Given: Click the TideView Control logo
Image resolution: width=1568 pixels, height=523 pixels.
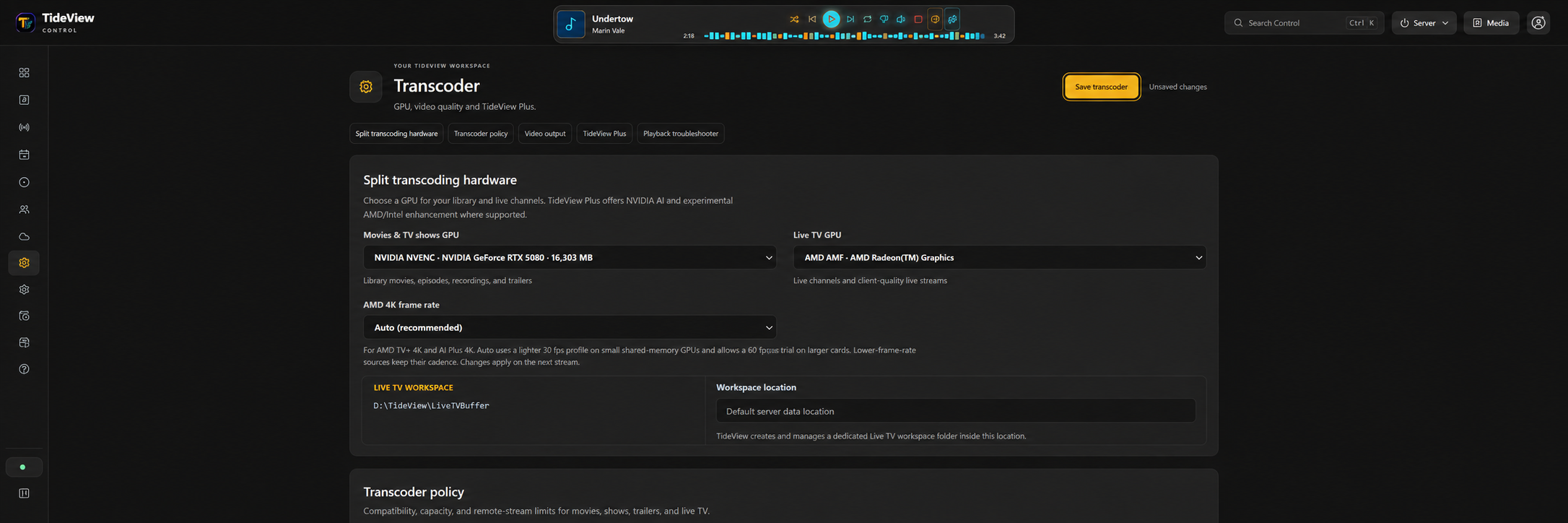Looking at the screenshot, I should pos(55,22).
